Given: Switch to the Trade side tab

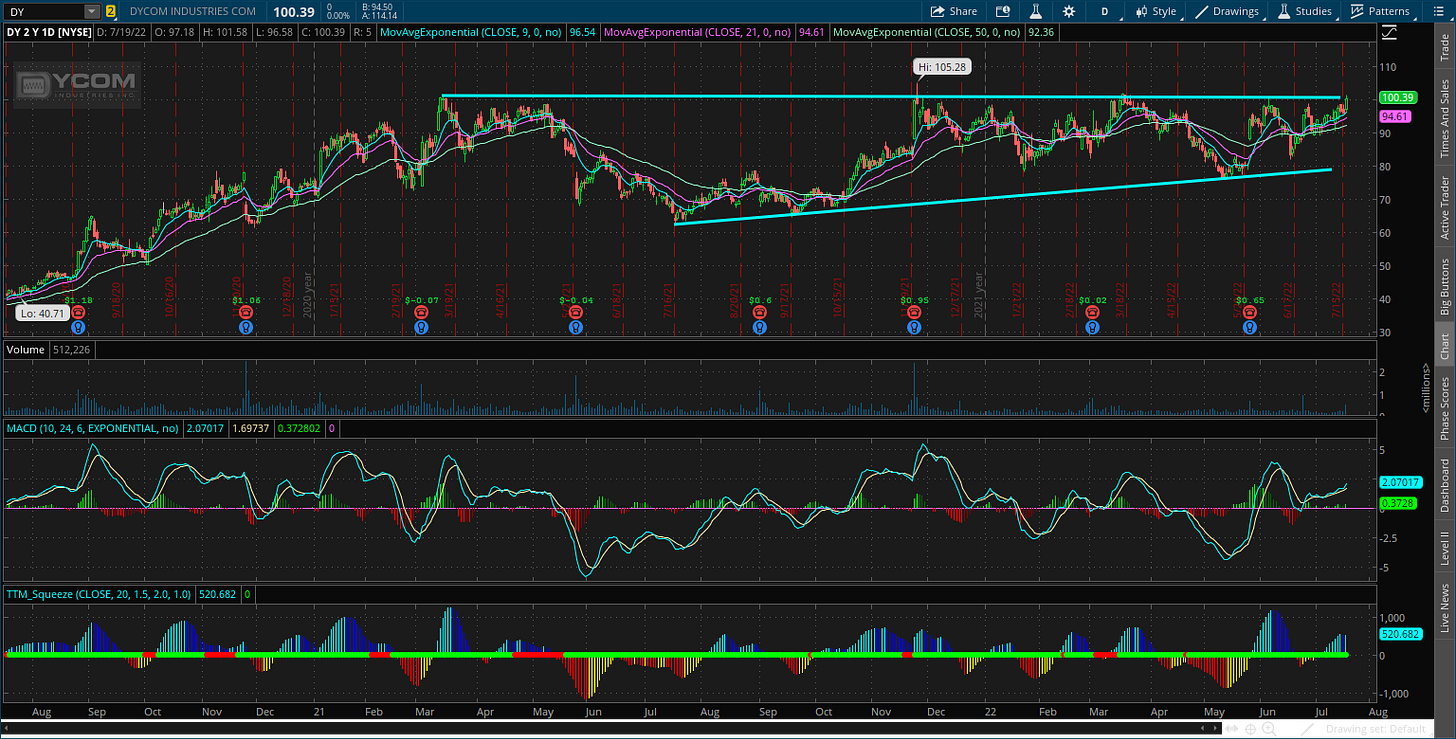Looking at the screenshot, I should (1443, 48).
